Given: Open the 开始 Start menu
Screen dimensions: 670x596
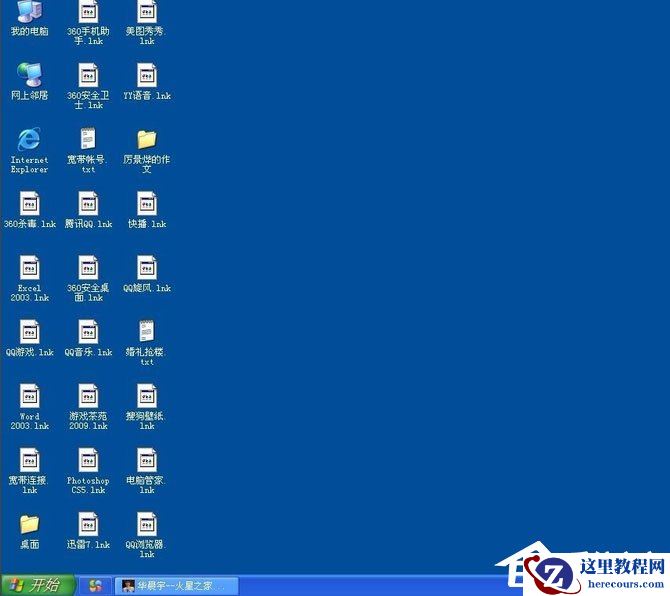Looking at the screenshot, I should 38,585.
